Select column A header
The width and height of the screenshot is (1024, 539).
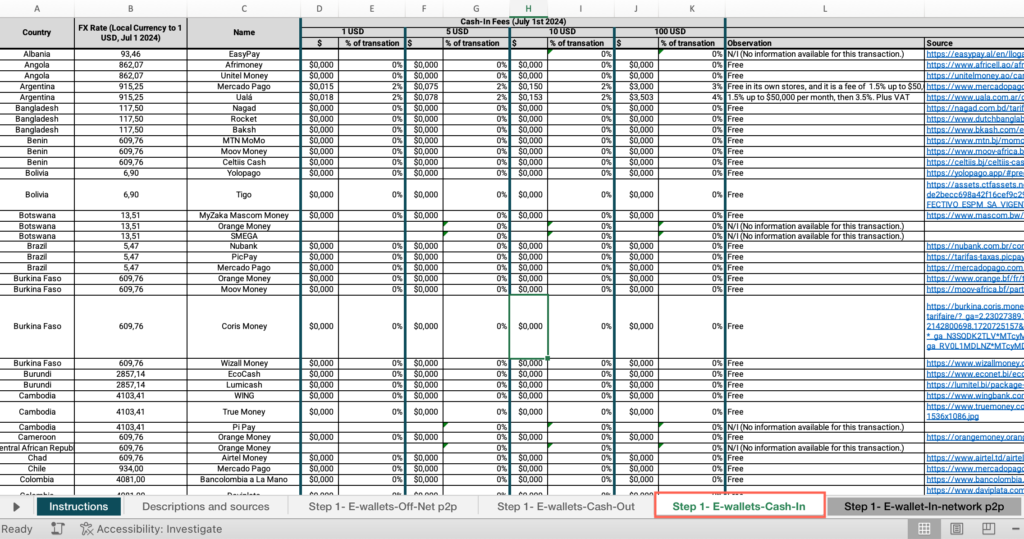[37, 8]
